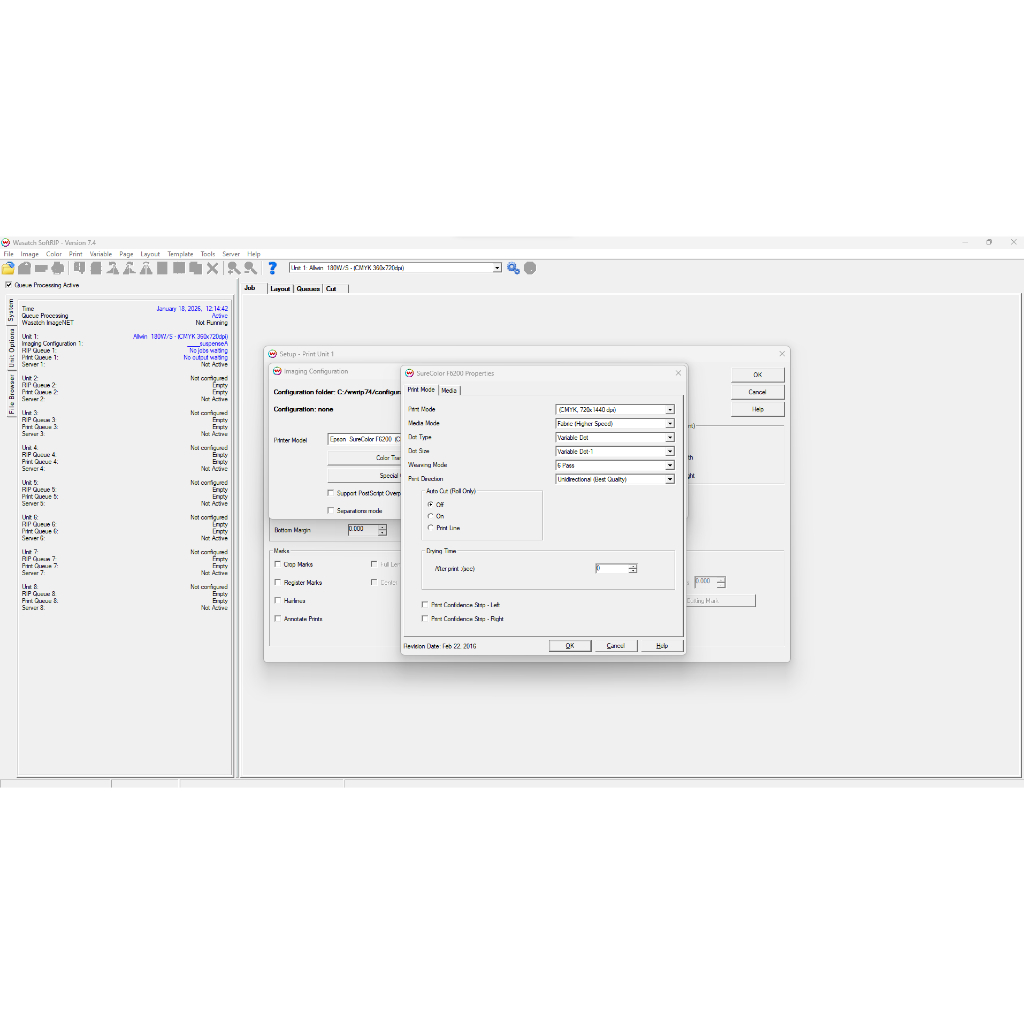Switch to the Layout tab
Viewport: 1024px width, 1024px height.
[280, 289]
